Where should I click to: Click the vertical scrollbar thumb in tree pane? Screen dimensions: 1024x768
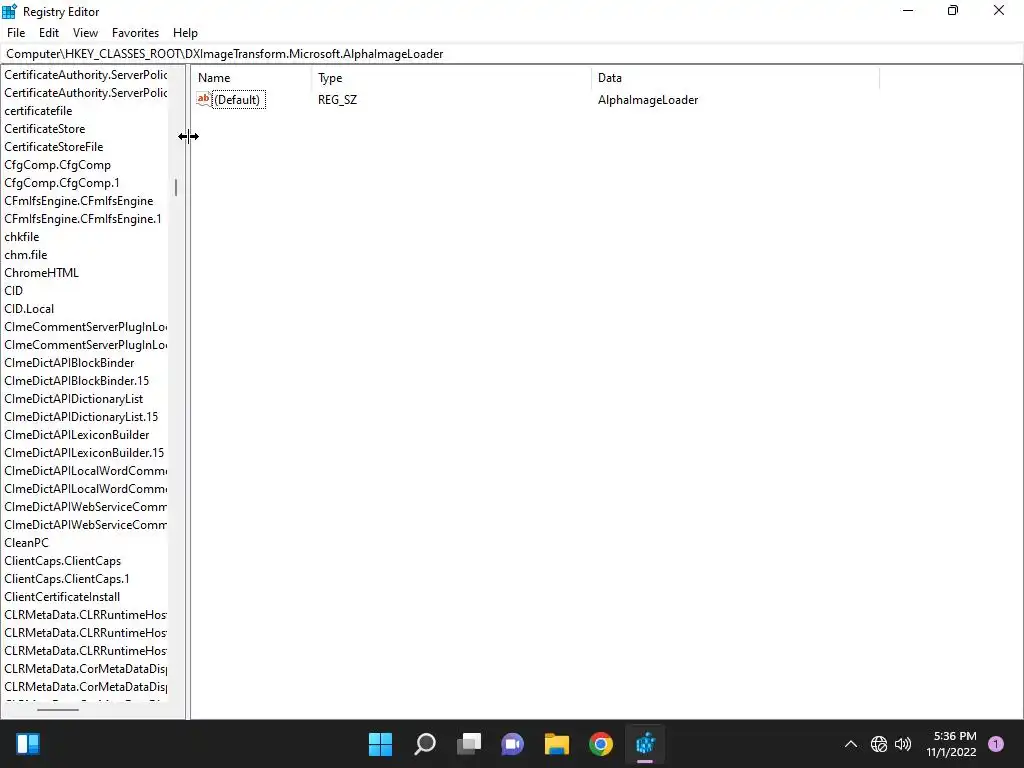(176, 188)
